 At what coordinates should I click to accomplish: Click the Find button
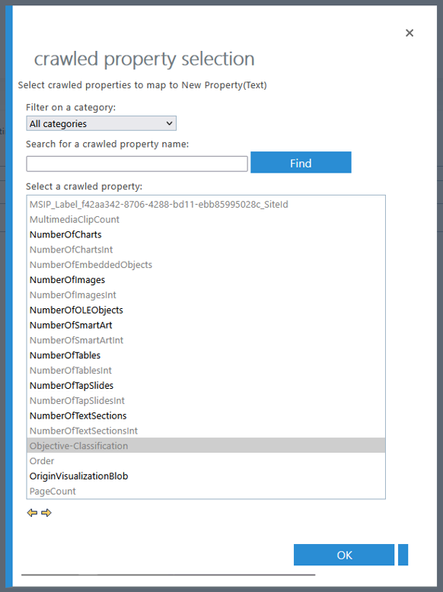(x=301, y=163)
